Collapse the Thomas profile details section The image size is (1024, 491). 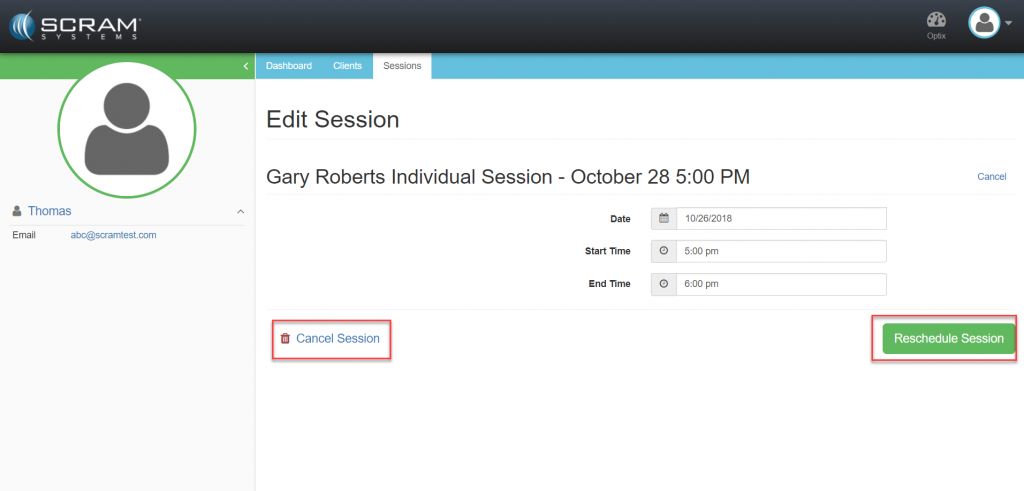tap(240, 211)
